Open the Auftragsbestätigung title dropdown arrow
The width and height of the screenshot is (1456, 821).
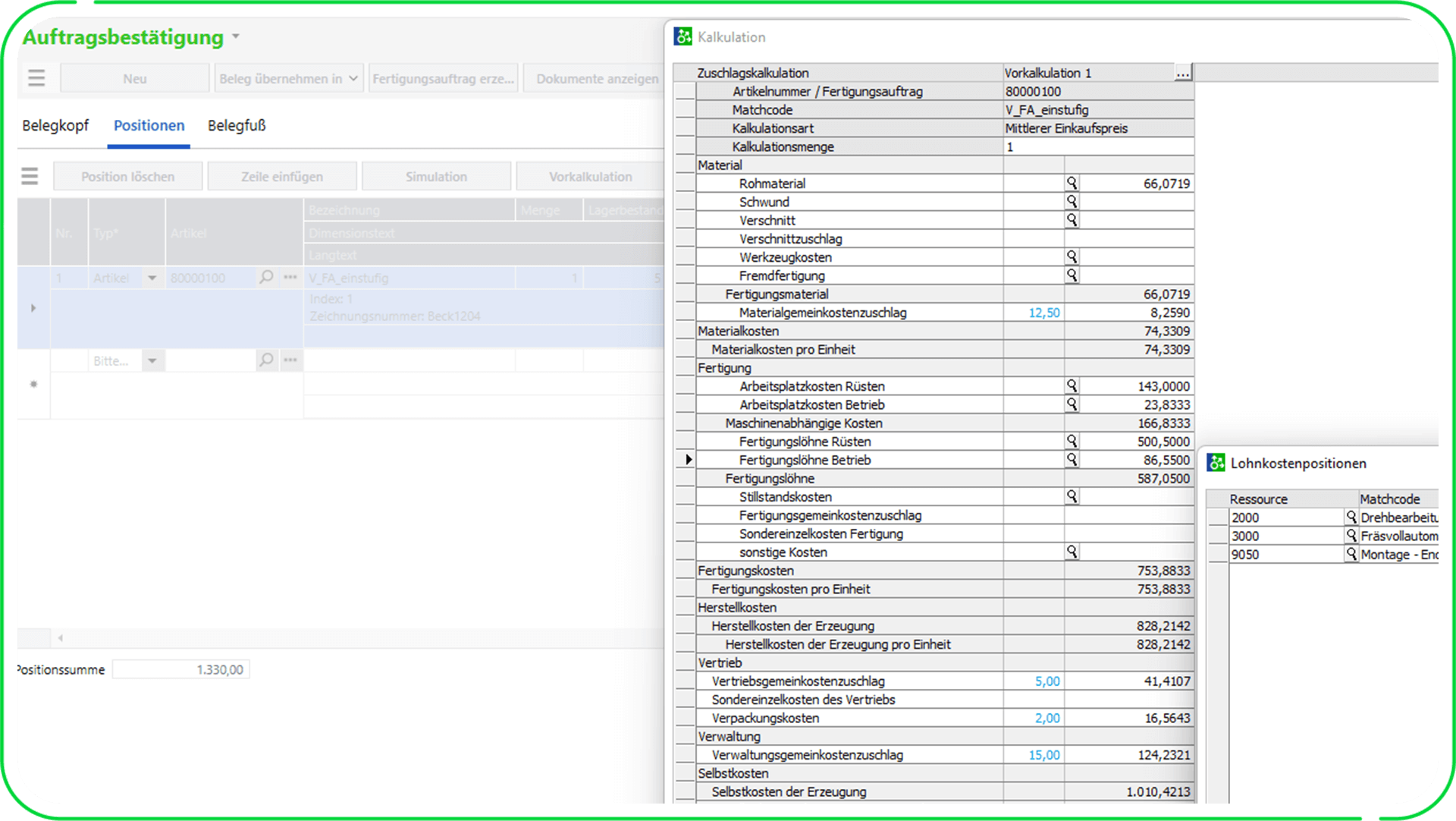(236, 36)
